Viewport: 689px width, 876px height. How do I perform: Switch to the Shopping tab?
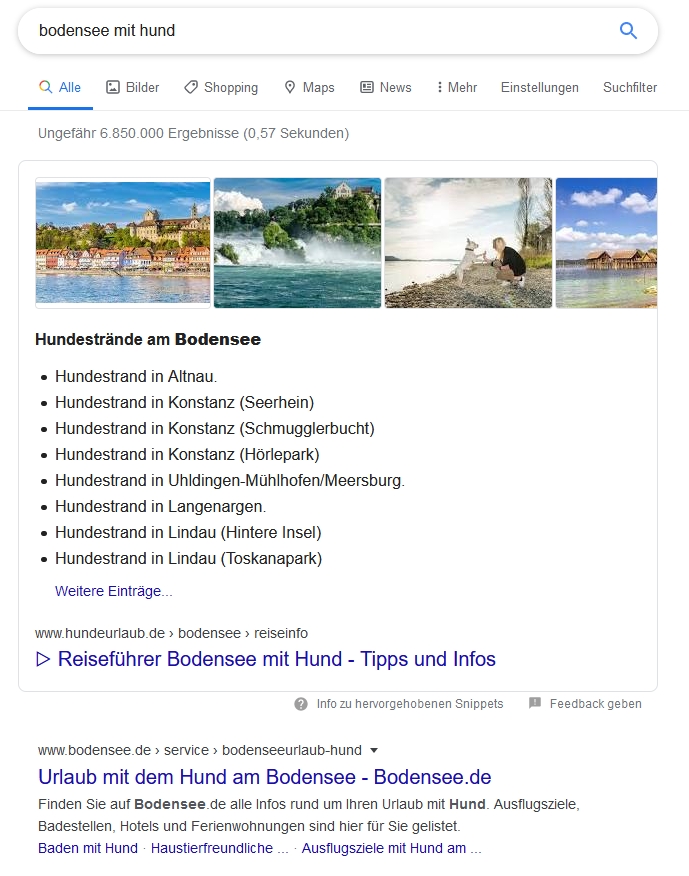(221, 88)
